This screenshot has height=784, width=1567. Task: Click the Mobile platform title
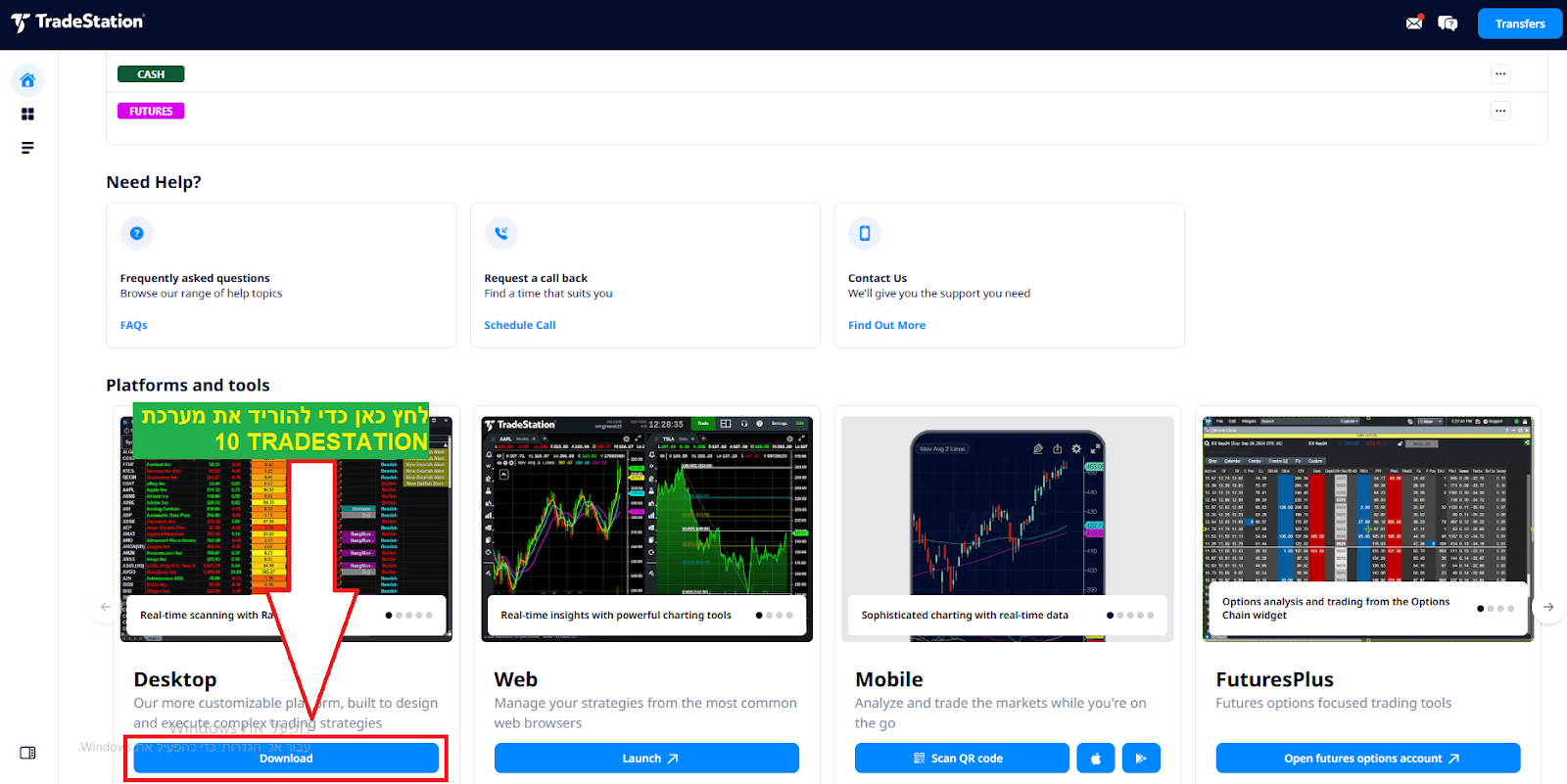889,679
